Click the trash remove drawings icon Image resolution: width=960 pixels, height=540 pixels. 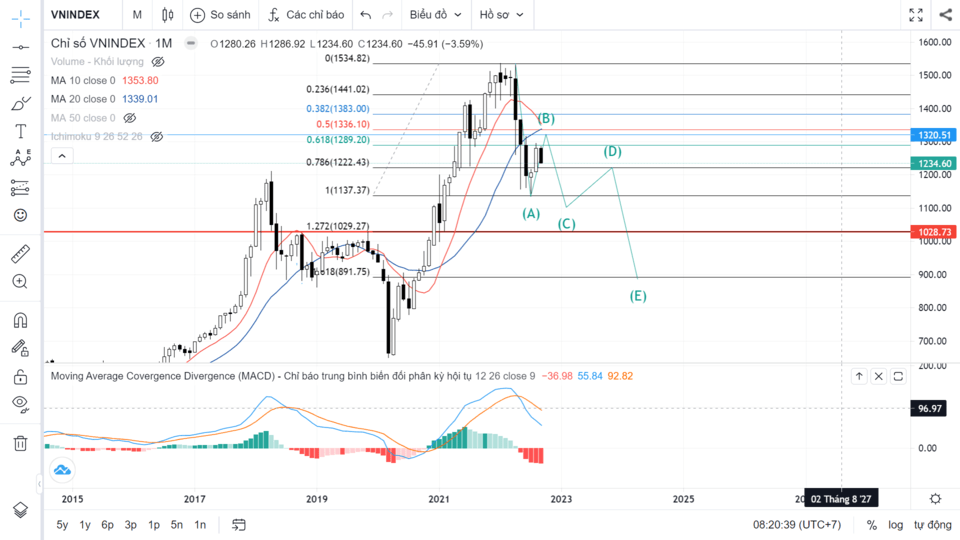[20, 443]
